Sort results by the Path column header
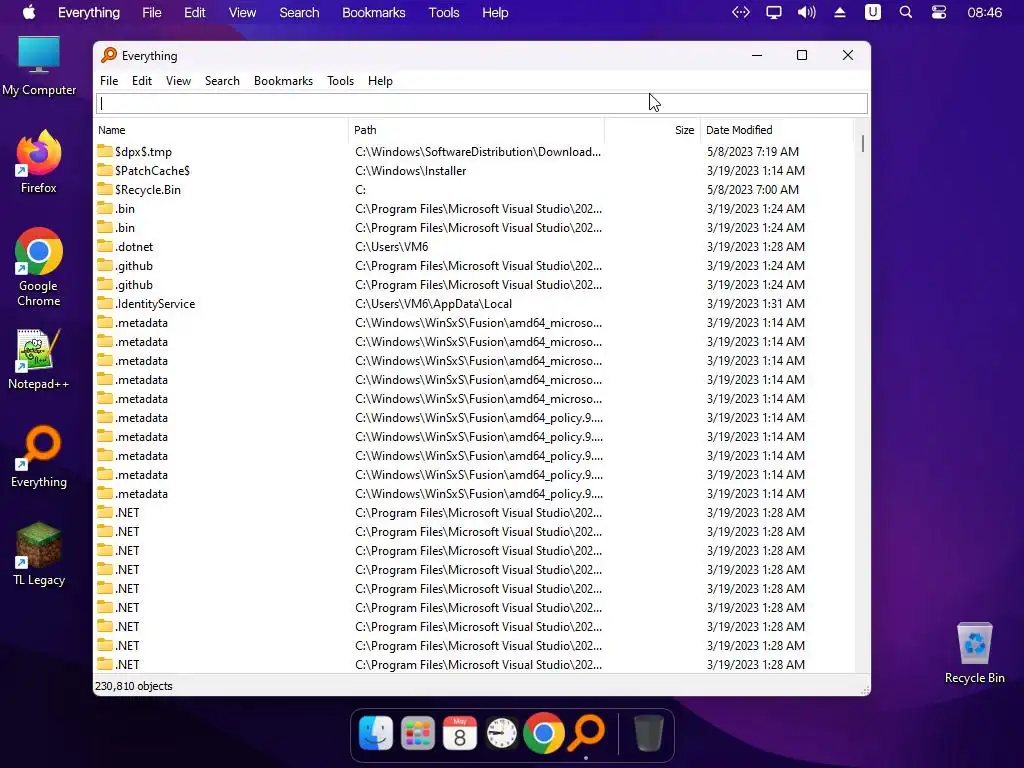Image resolution: width=1024 pixels, height=768 pixels. click(477, 130)
